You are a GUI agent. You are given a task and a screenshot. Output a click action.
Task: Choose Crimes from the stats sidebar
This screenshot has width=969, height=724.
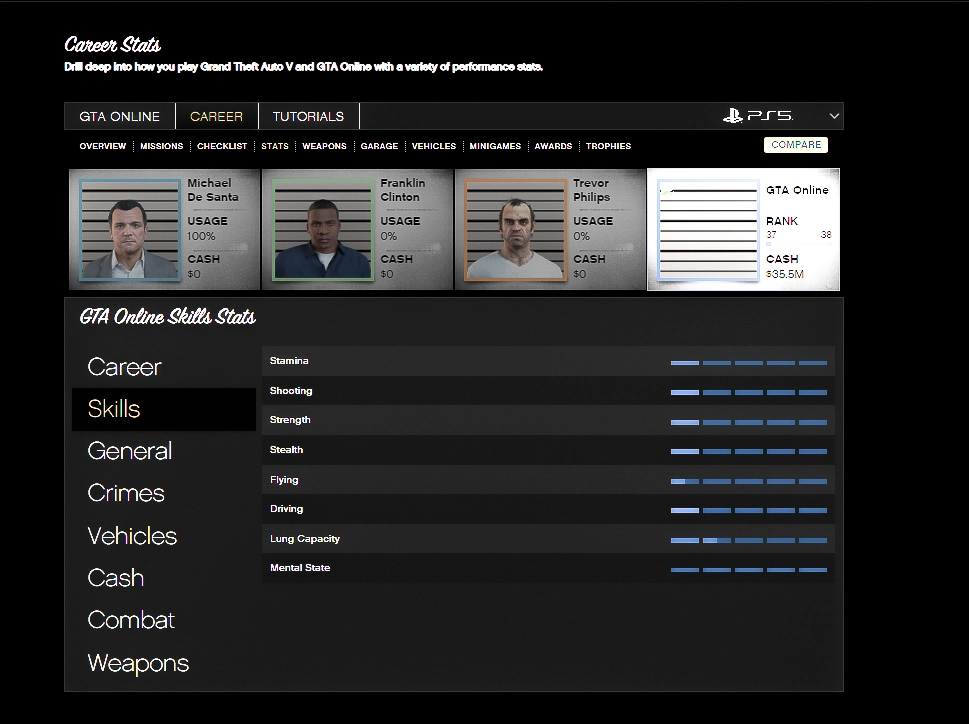126,493
